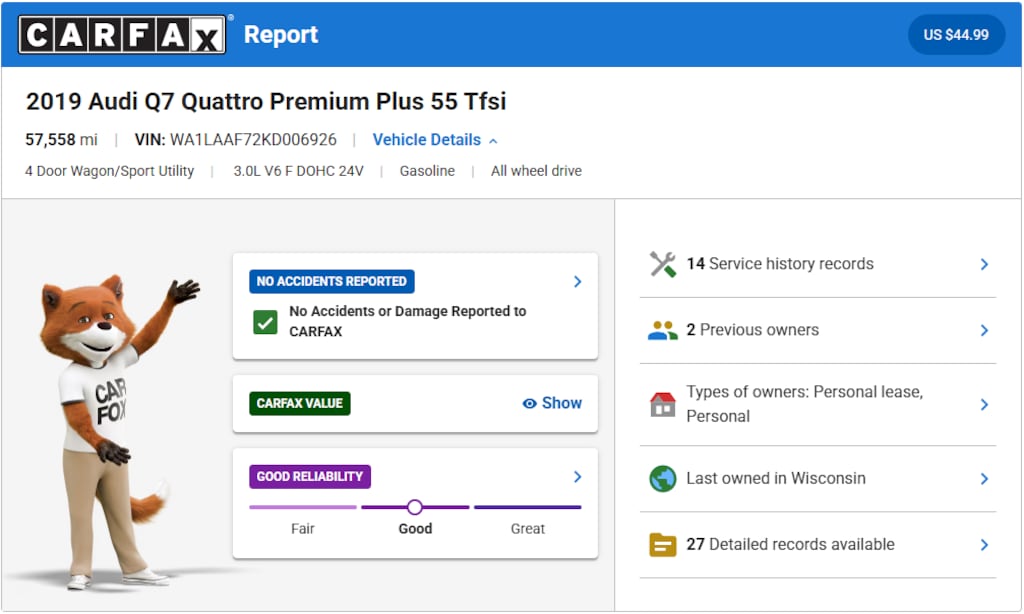
Task: Click the US $44.99 price button
Action: coord(955,35)
